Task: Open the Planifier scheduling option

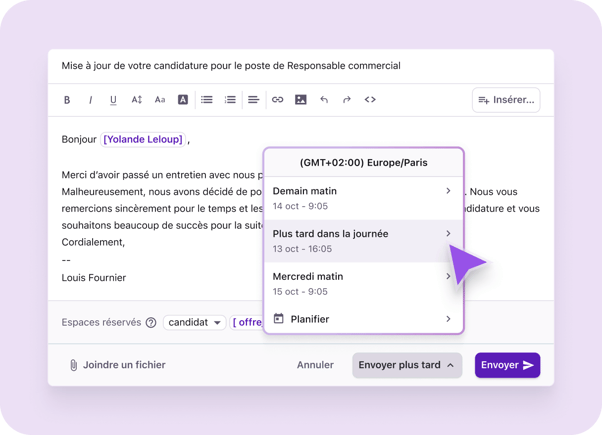Action: [x=364, y=319]
